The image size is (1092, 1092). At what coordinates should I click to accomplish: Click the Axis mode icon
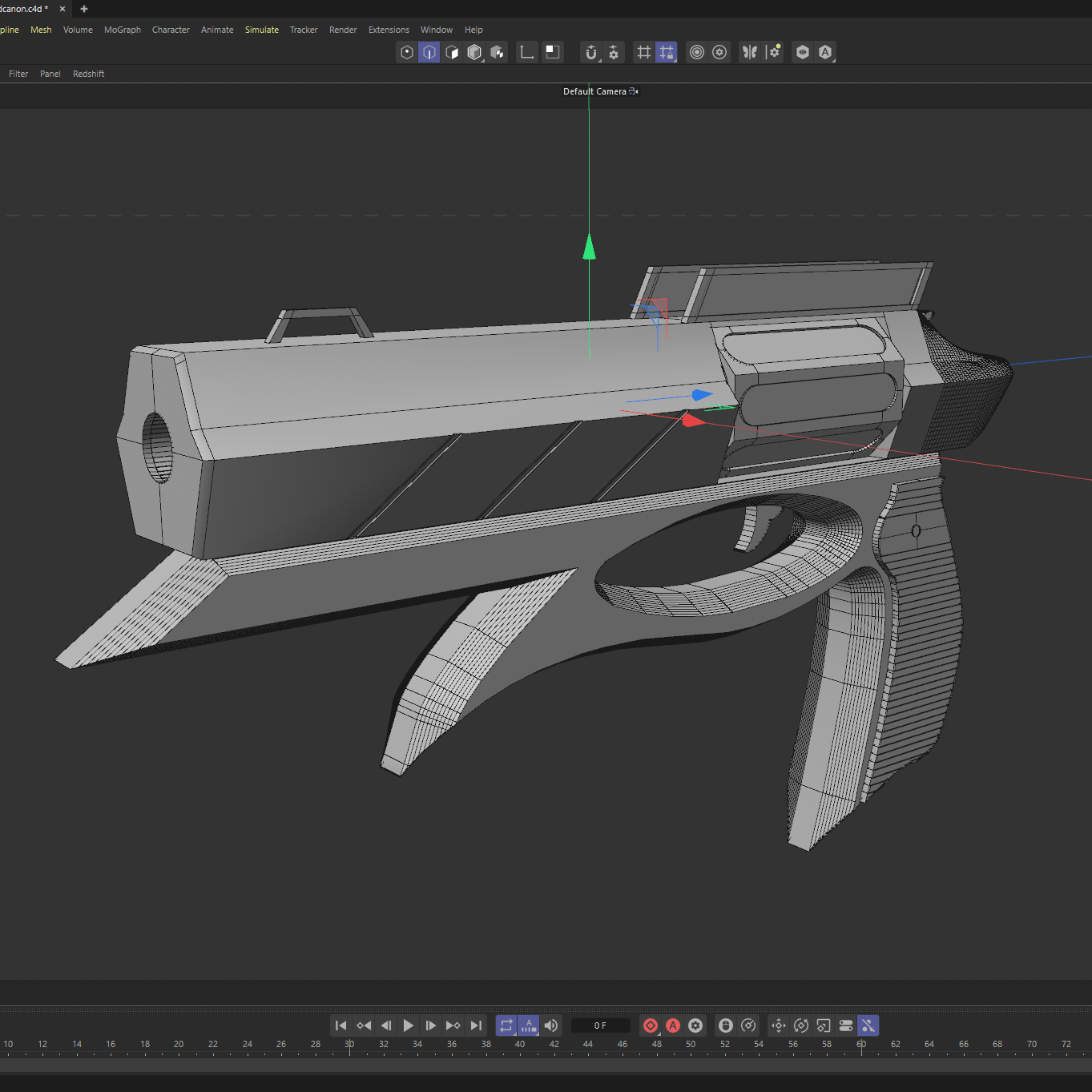(526, 52)
